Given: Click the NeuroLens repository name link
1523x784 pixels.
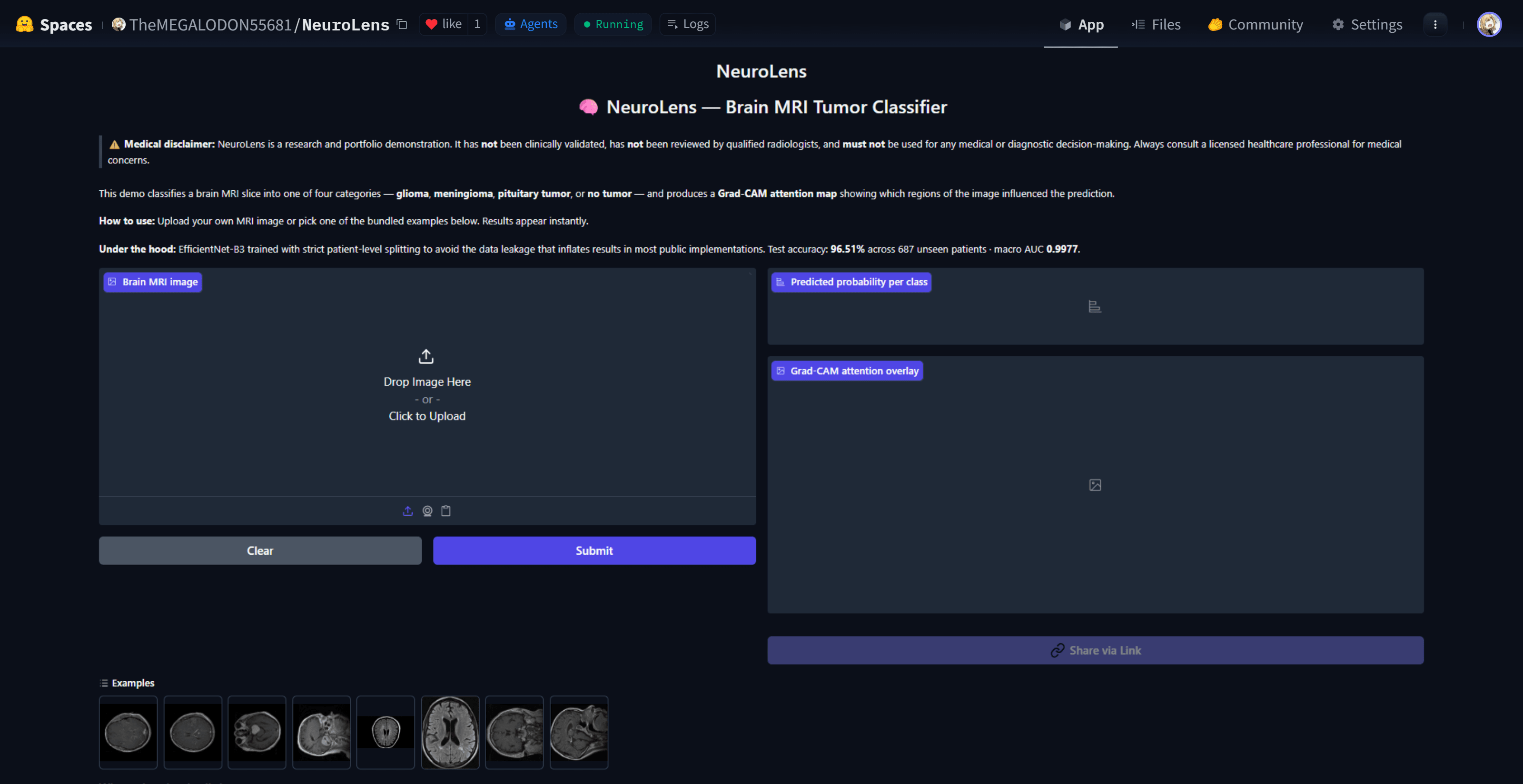Looking at the screenshot, I should (x=346, y=25).
